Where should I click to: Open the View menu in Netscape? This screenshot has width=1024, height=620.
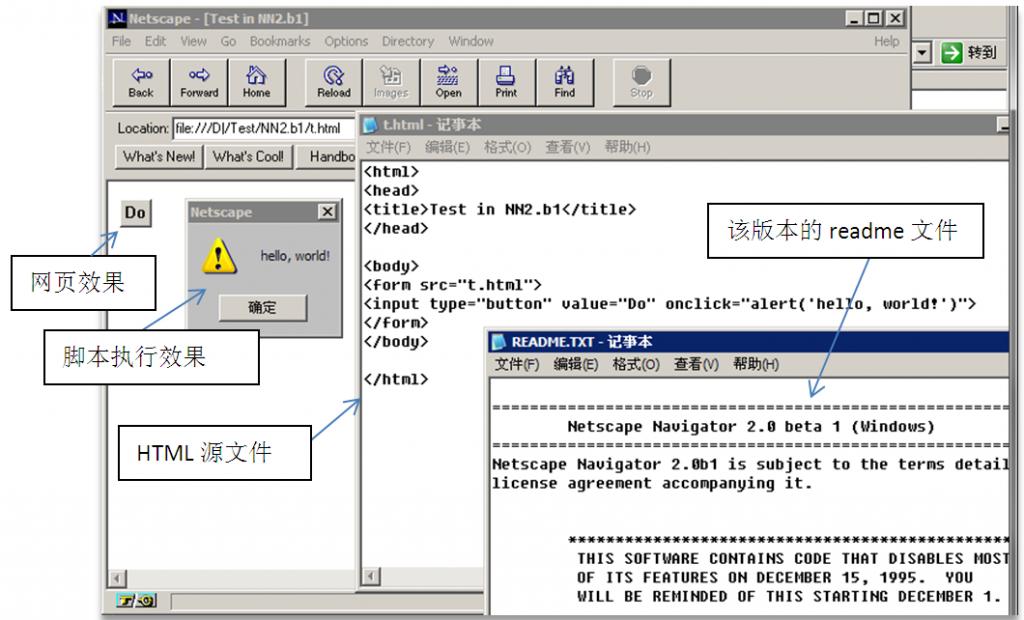pyautogui.click(x=193, y=41)
